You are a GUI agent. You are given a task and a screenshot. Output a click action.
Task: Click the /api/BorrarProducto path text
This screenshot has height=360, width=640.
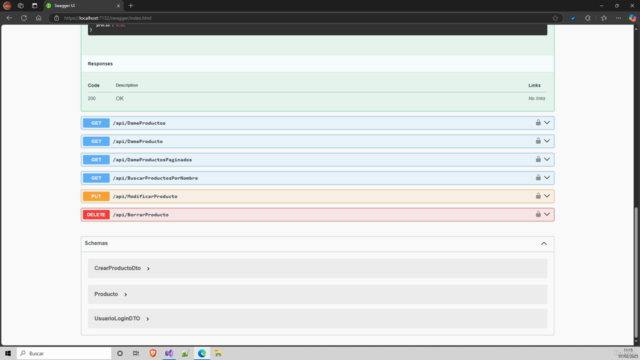[140, 215]
